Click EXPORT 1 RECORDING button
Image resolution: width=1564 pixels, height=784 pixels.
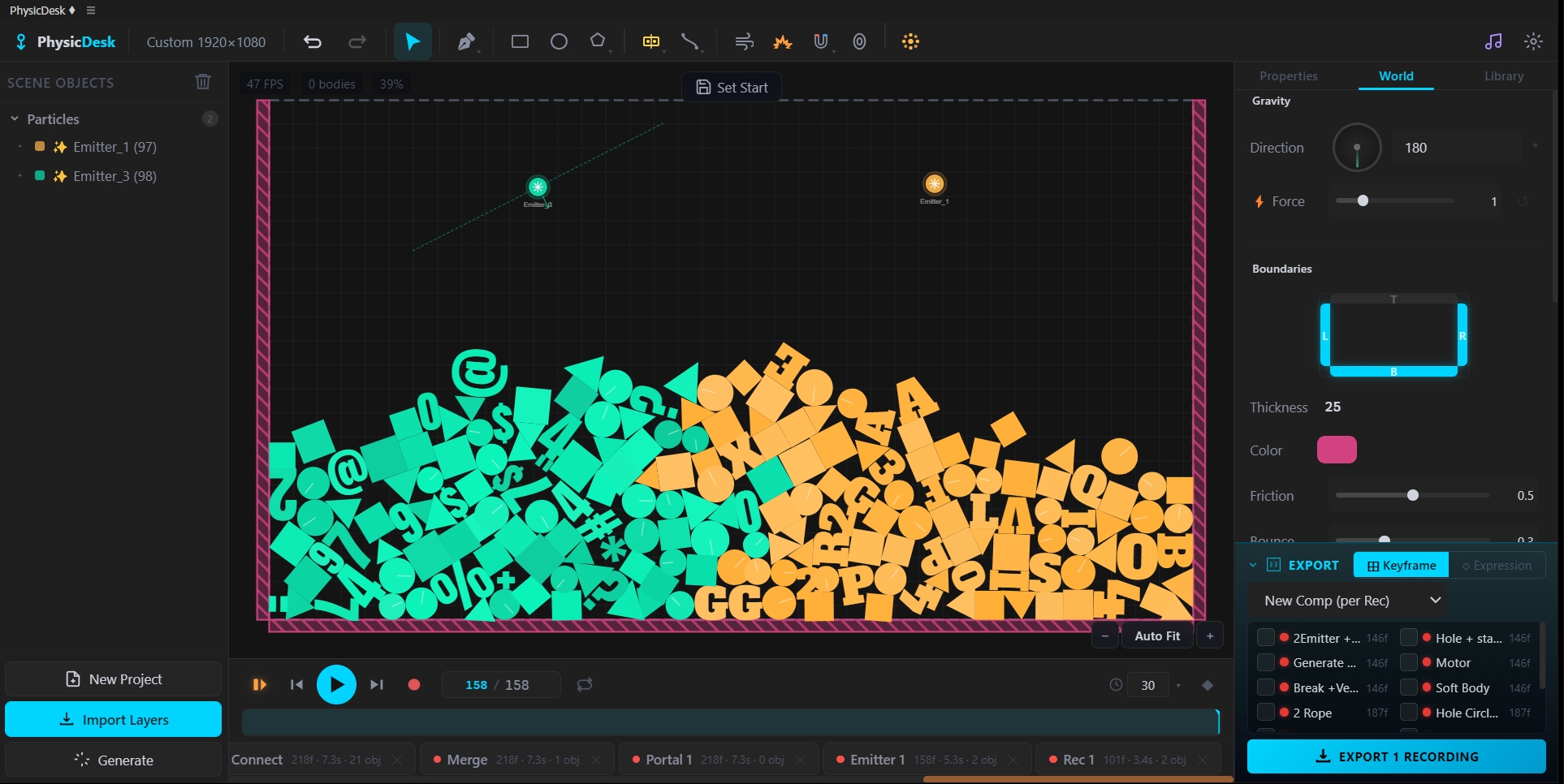point(1397,756)
